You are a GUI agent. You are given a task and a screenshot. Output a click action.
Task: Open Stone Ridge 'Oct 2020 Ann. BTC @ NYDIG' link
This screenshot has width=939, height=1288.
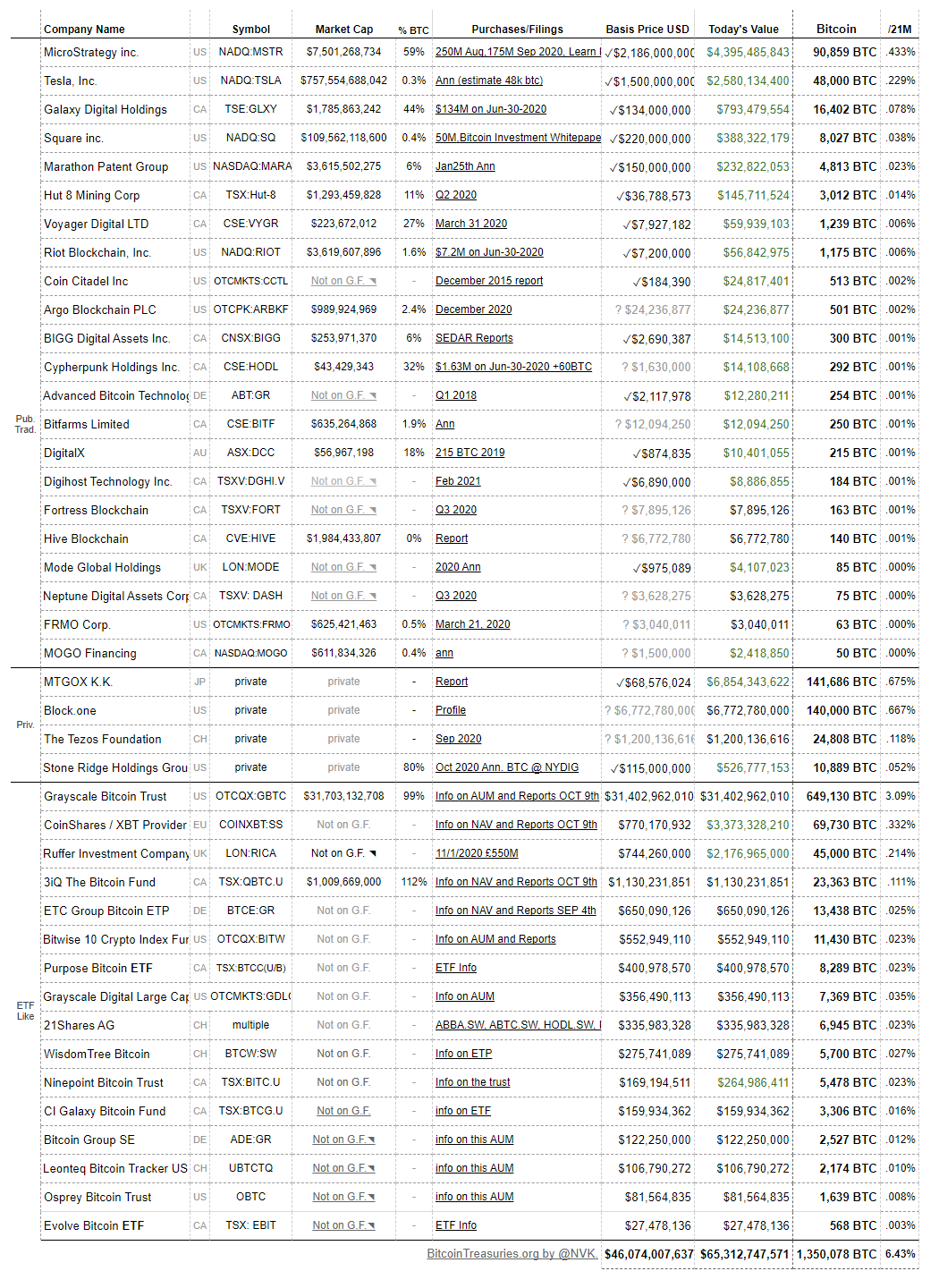coord(507,767)
